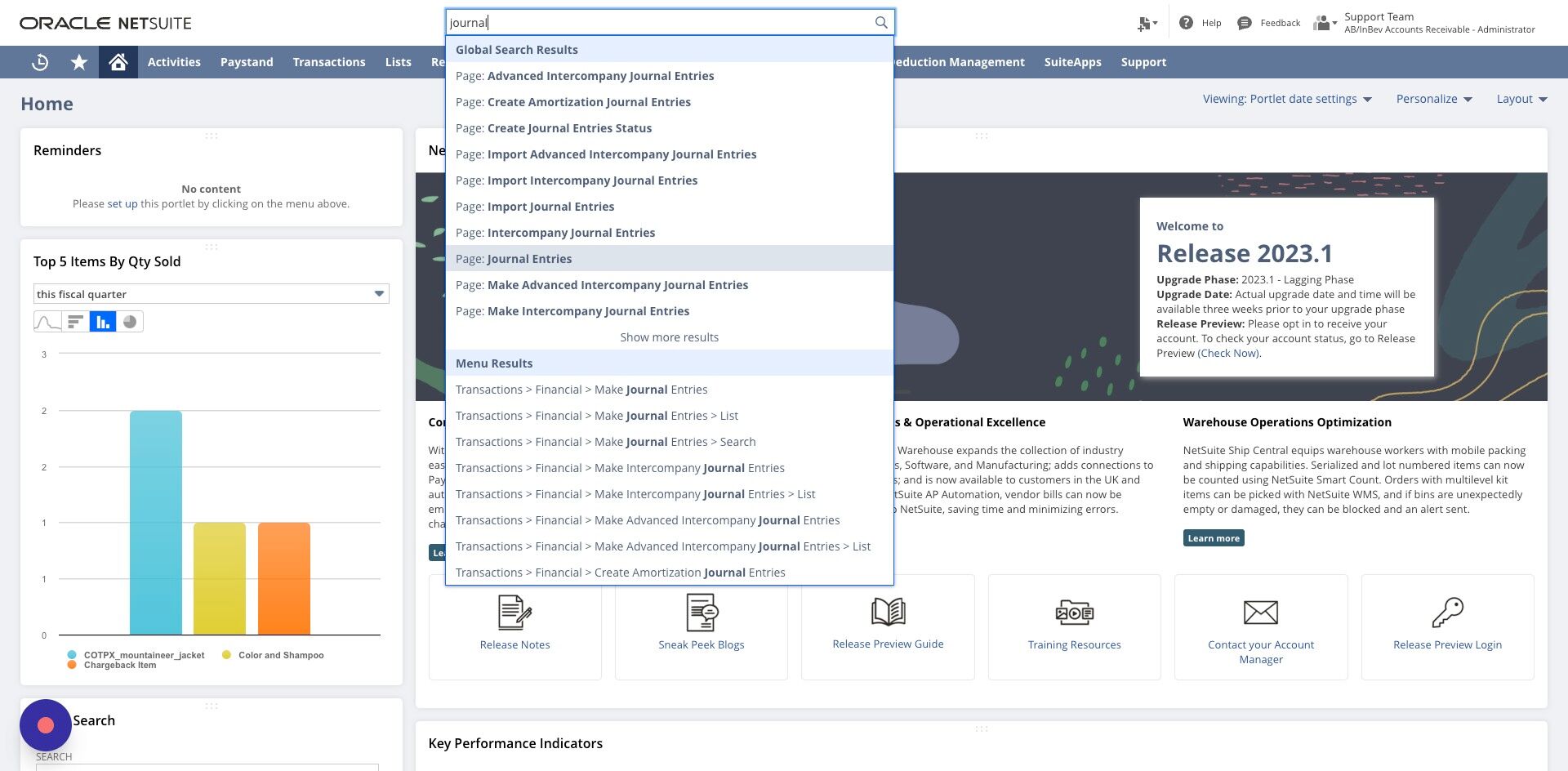Click the Contact Account Manager envelope icon
1568x771 pixels.
[1261, 612]
